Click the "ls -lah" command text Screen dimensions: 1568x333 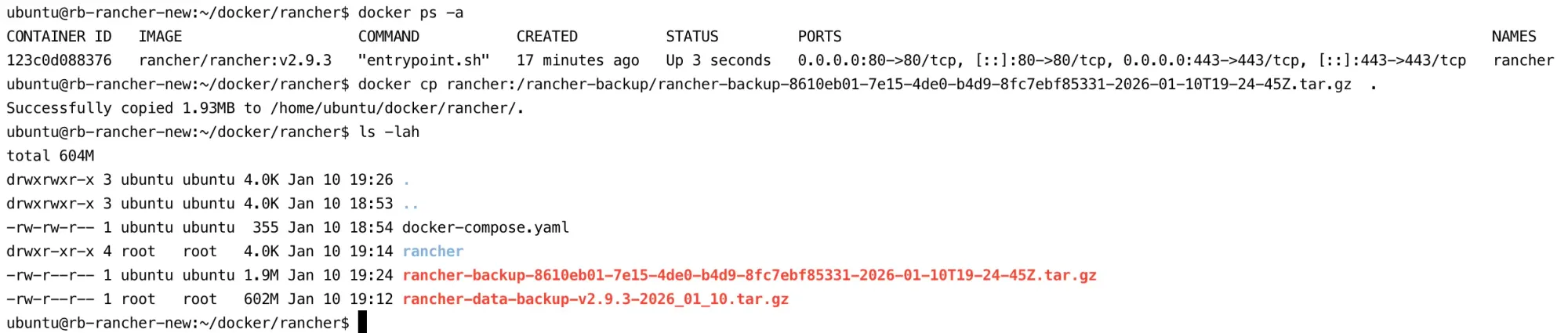coord(389,132)
